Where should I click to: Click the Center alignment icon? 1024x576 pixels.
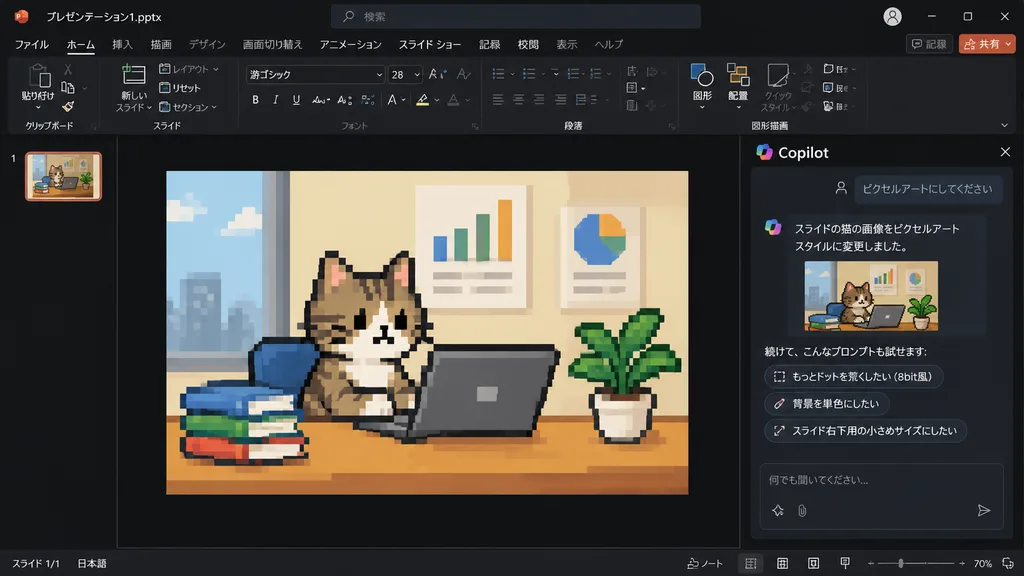coord(519,100)
